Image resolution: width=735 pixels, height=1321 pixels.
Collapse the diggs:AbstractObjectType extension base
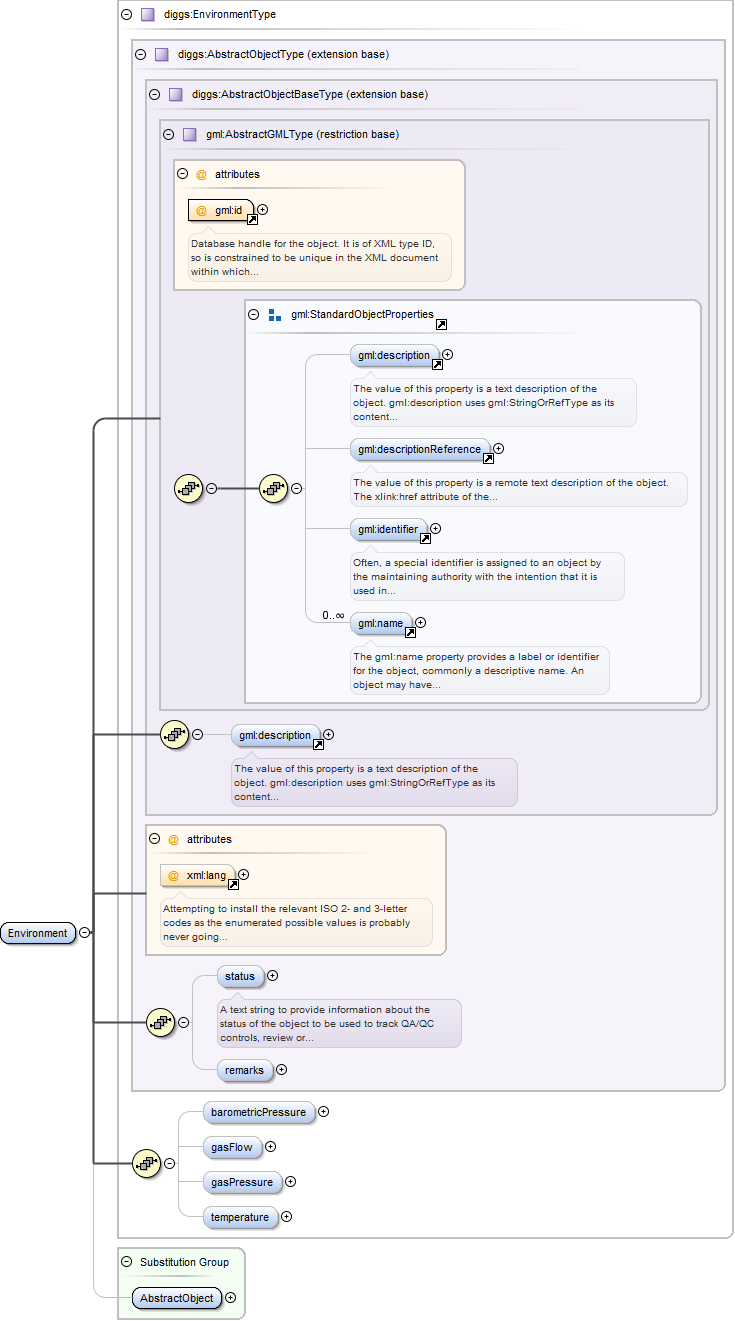tap(140, 54)
